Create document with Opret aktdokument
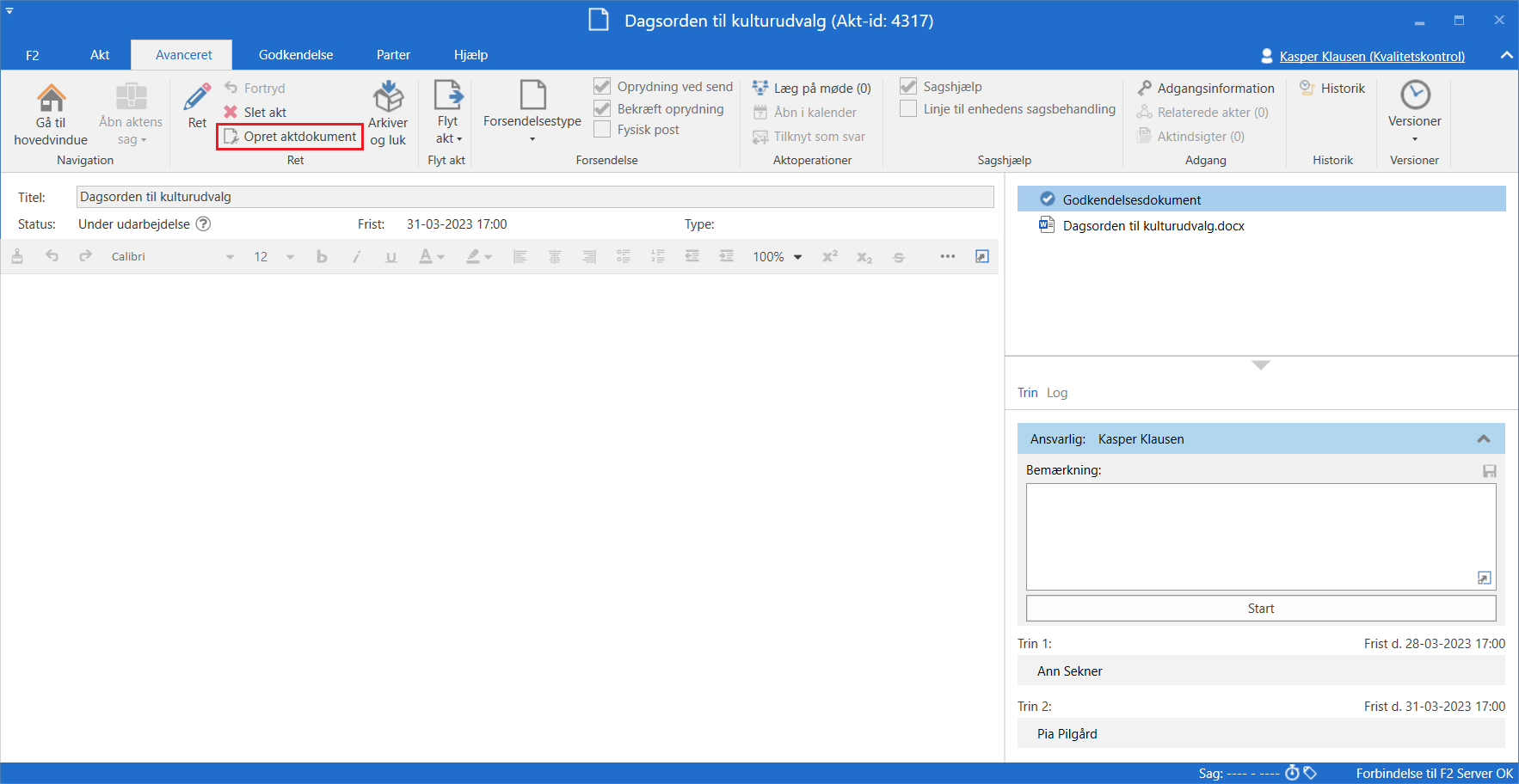This screenshot has width=1519, height=784. (x=290, y=136)
